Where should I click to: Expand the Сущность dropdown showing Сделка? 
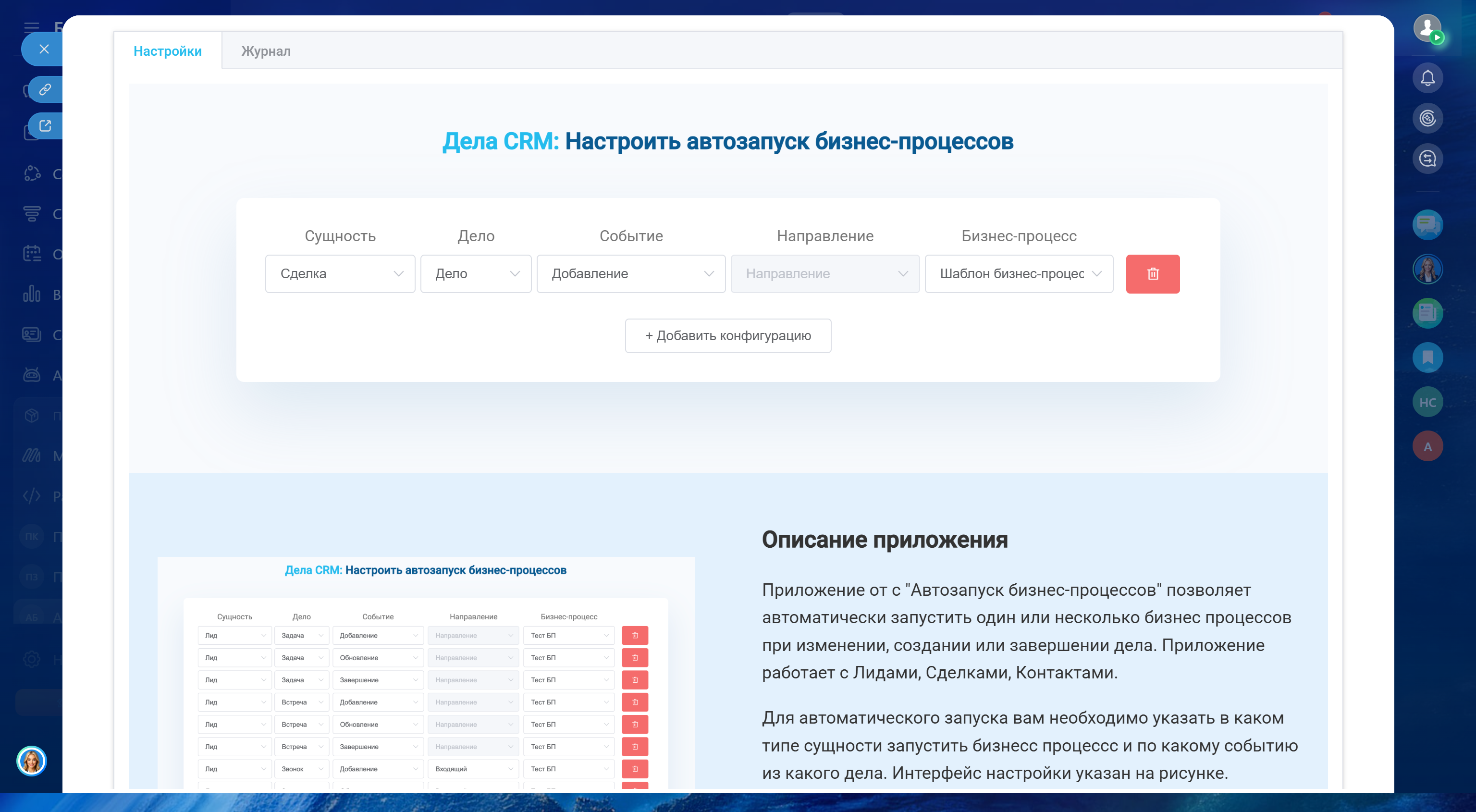[x=340, y=274]
